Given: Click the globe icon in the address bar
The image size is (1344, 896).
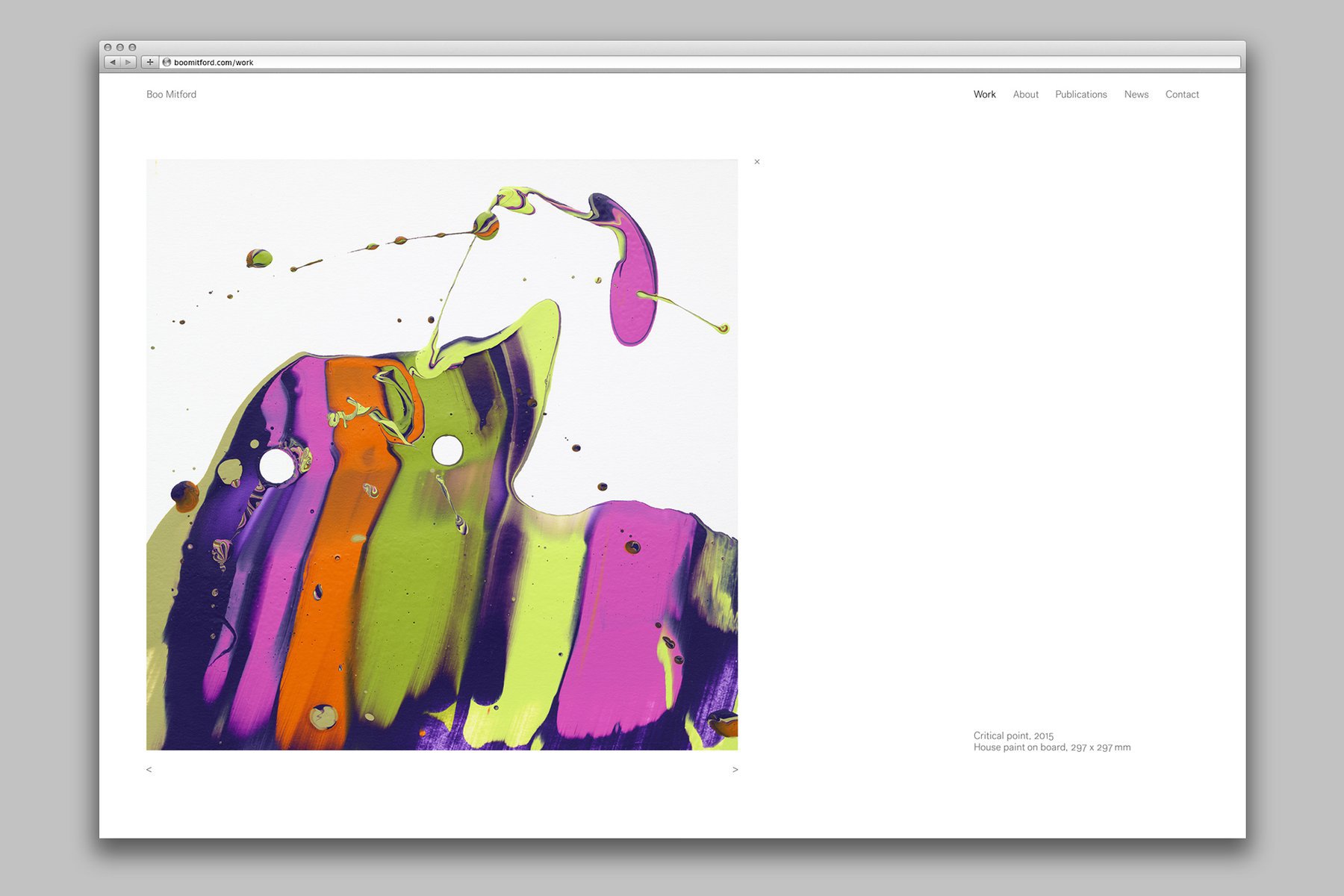Looking at the screenshot, I should [167, 63].
